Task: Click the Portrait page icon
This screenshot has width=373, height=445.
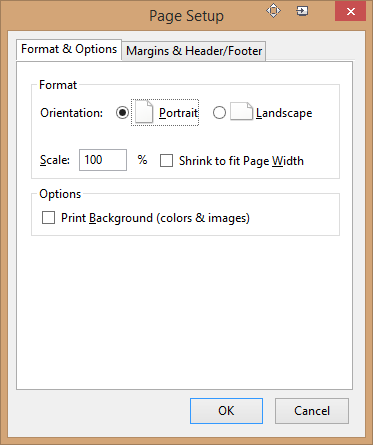Action: click(x=144, y=113)
